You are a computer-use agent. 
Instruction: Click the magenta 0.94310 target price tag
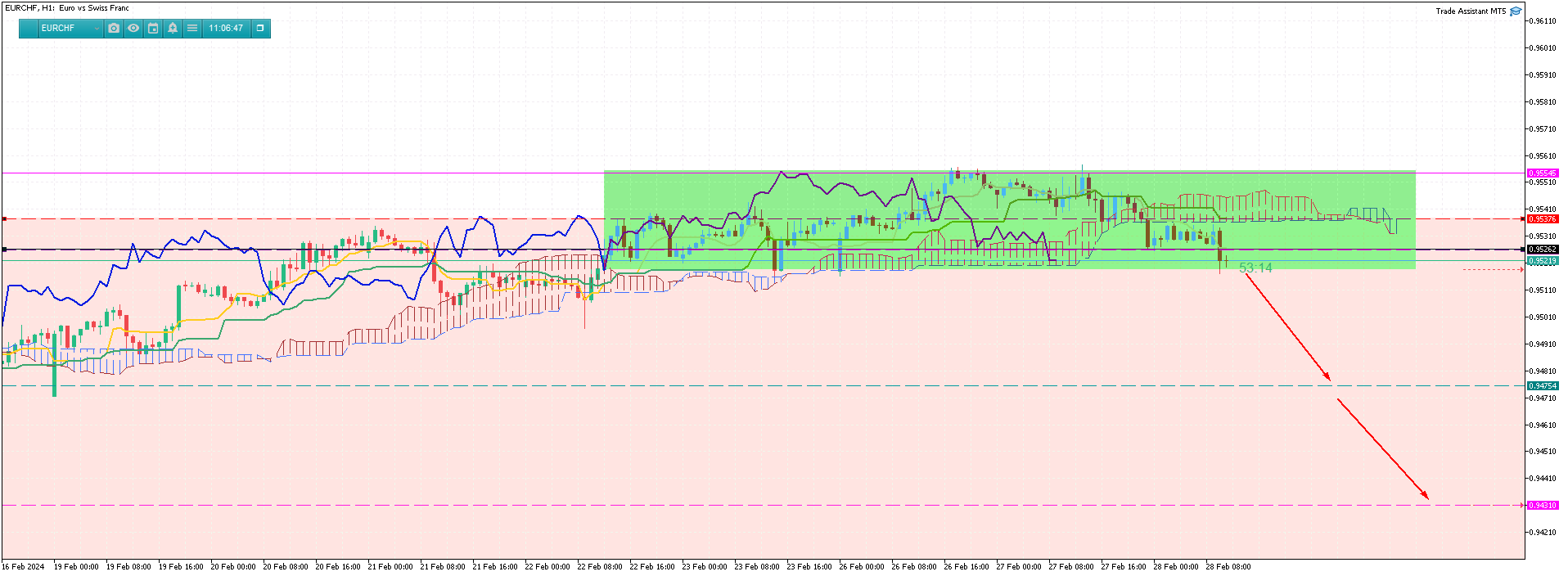pos(1543,506)
